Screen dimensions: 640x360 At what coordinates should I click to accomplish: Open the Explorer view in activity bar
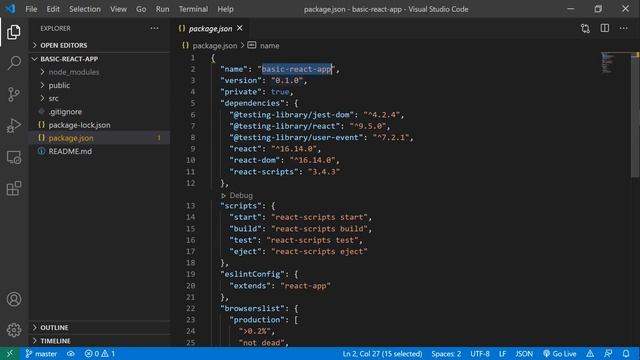click(x=13, y=32)
